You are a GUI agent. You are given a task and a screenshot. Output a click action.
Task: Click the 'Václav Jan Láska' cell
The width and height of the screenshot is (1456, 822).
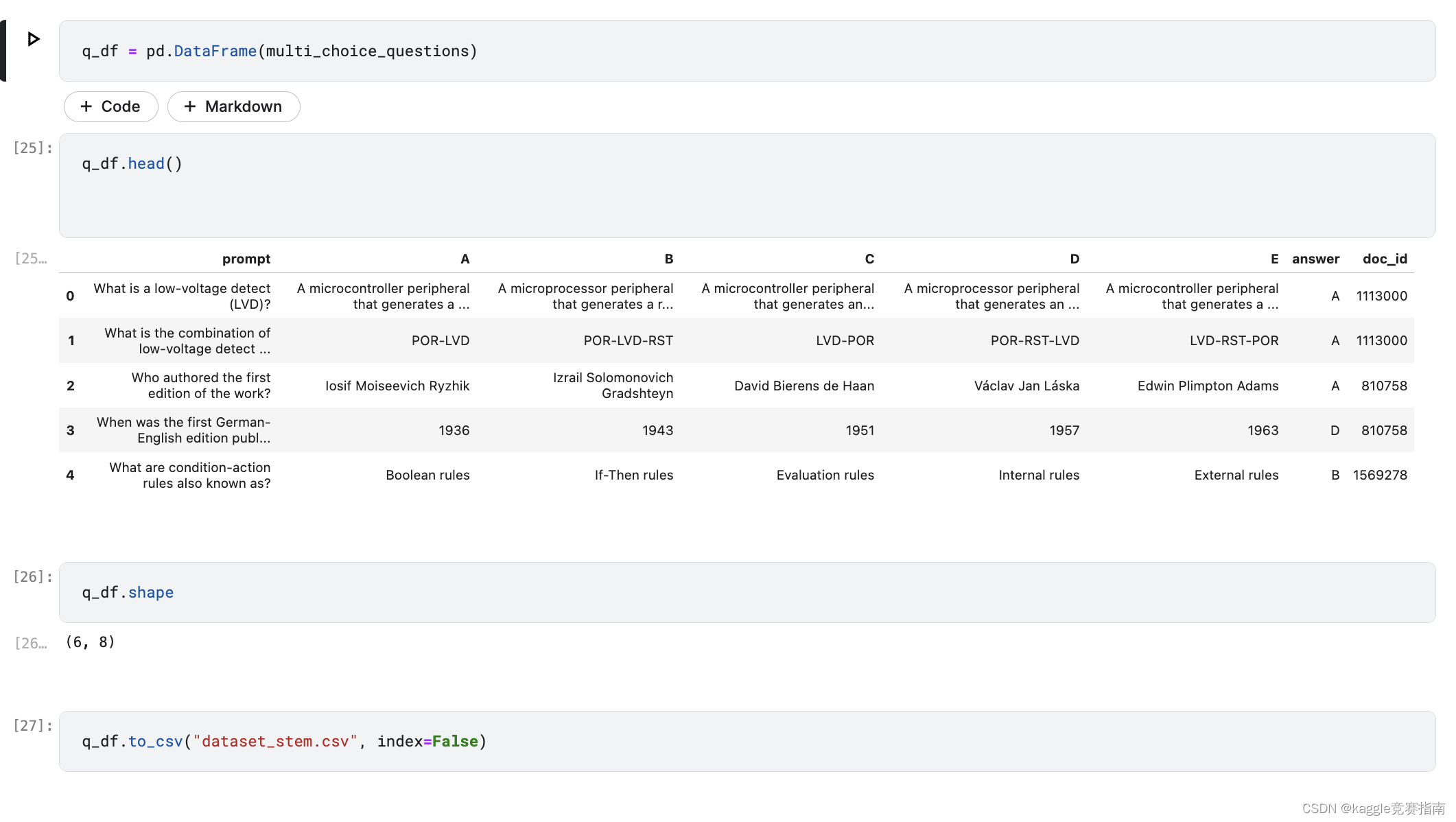point(1026,386)
